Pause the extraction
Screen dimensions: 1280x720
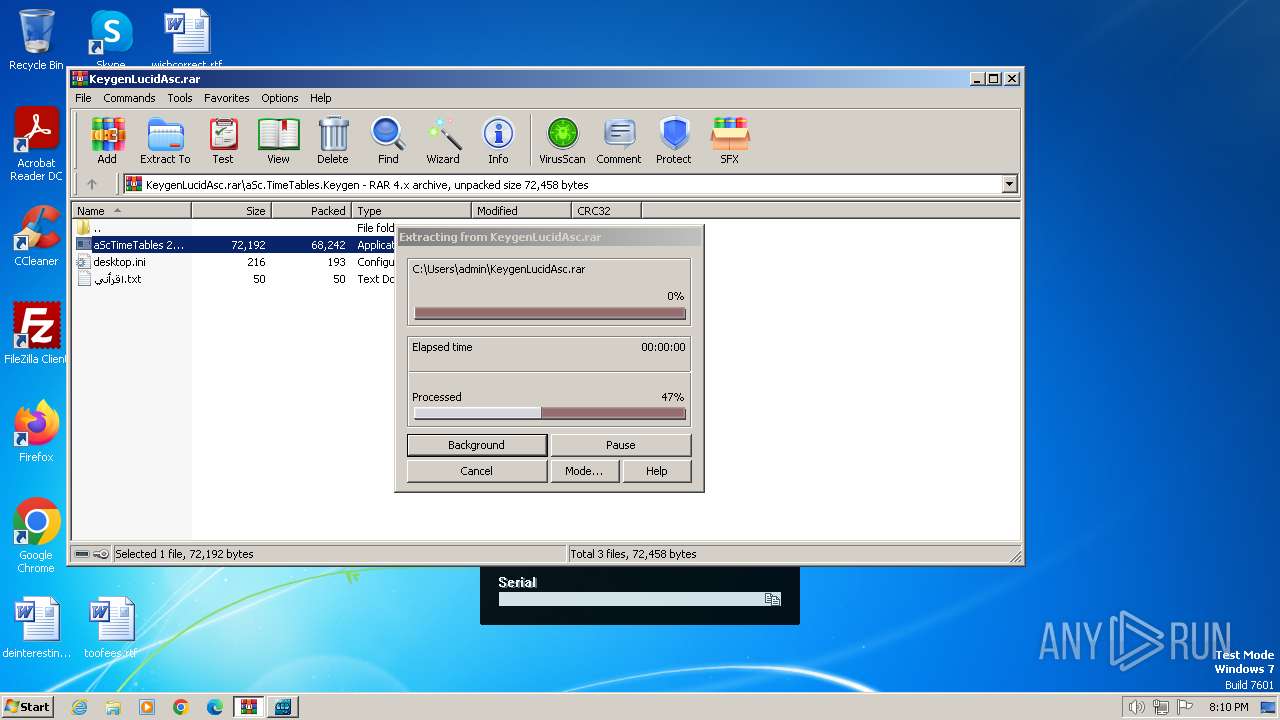click(x=620, y=445)
